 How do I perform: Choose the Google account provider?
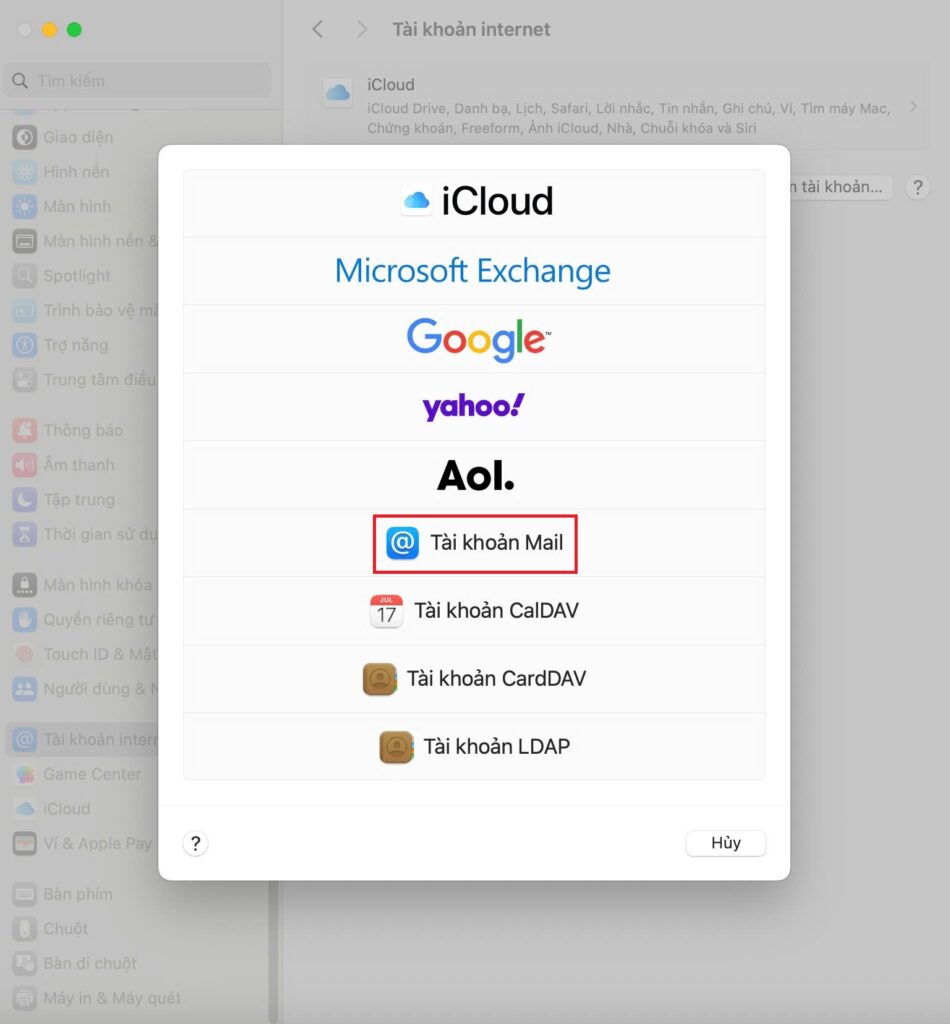tap(474, 339)
